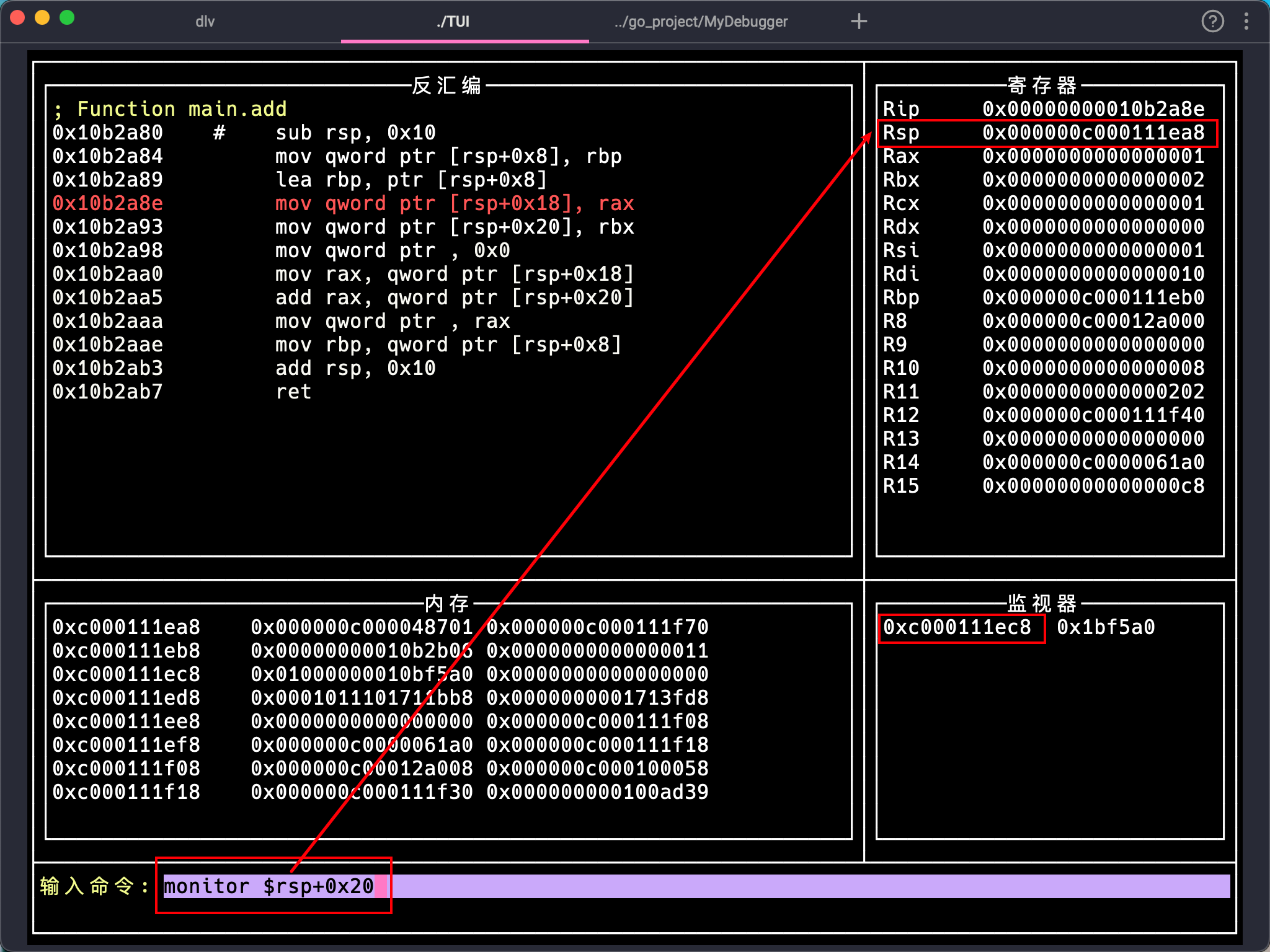Open a new terminal tab with plus icon

click(x=859, y=22)
